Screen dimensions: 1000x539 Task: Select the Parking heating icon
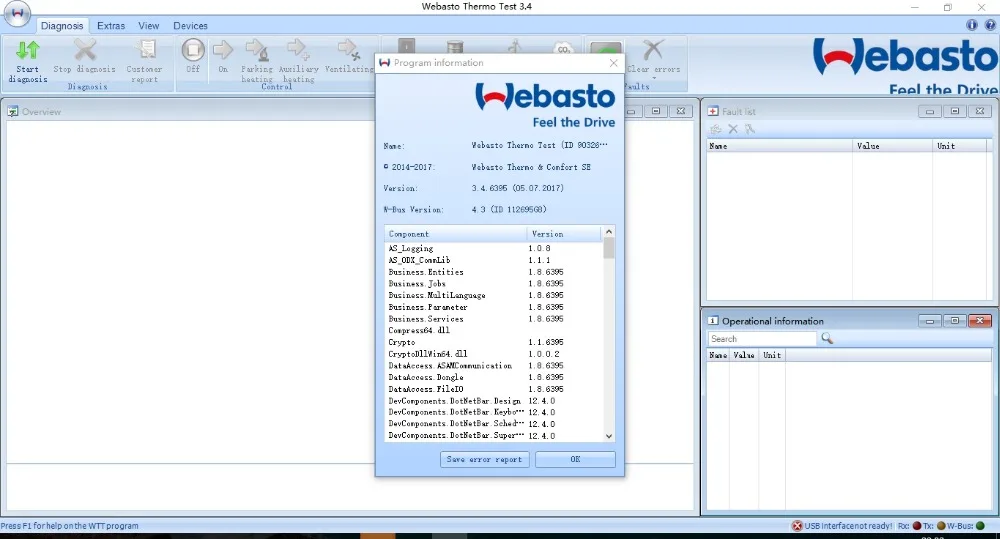257,51
